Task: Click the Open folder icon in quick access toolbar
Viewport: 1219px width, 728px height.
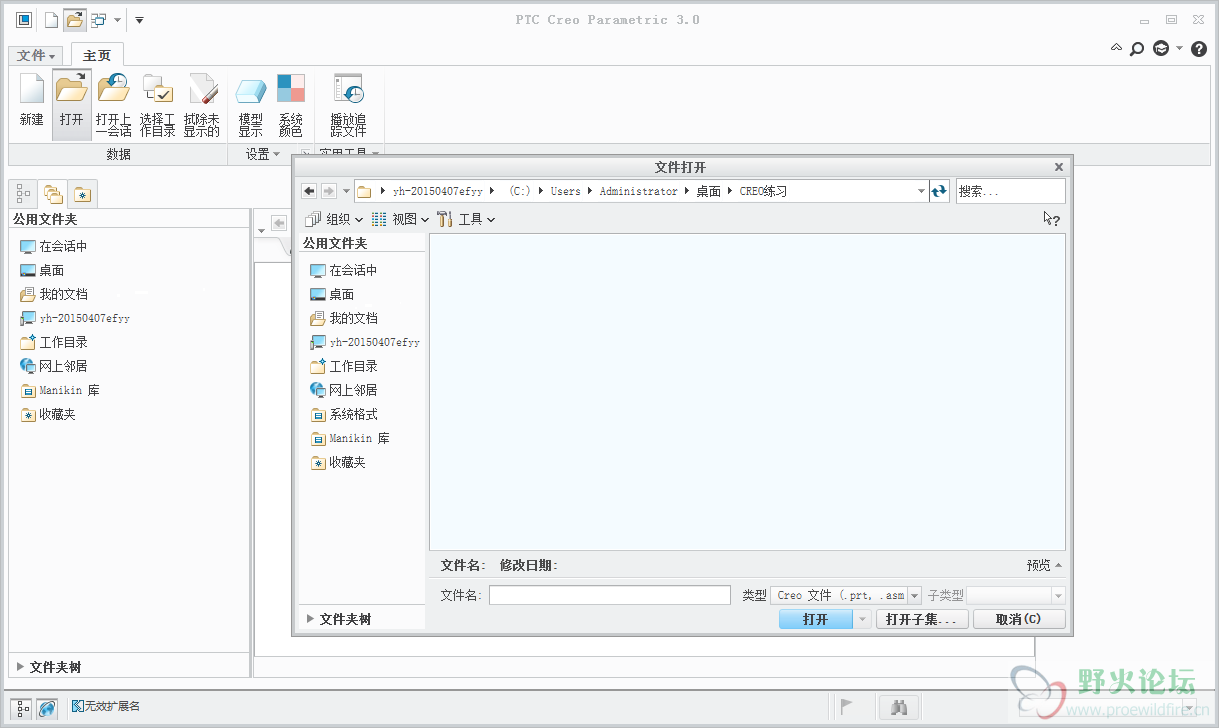Action: [x=74, y=19]
